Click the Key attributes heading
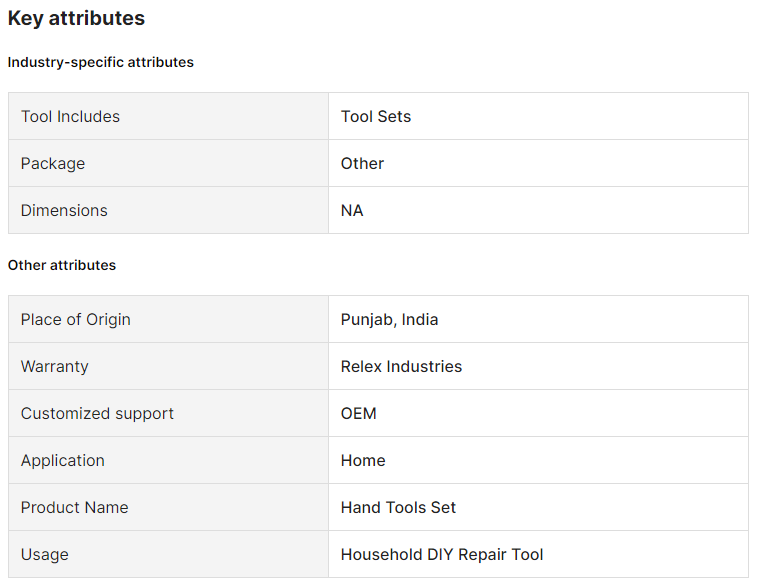 point(76,18)
